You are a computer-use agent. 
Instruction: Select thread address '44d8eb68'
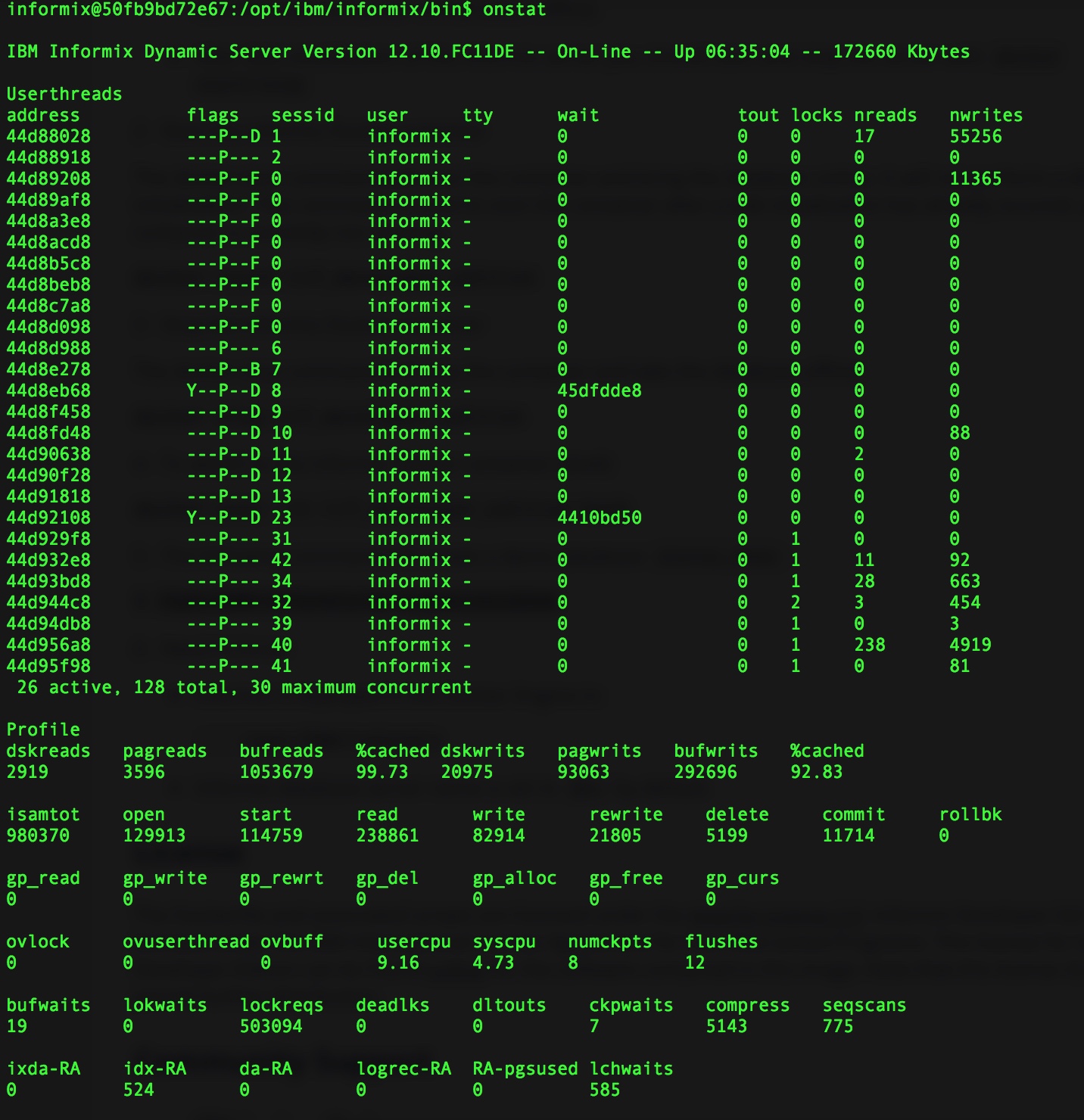[48, 390]
